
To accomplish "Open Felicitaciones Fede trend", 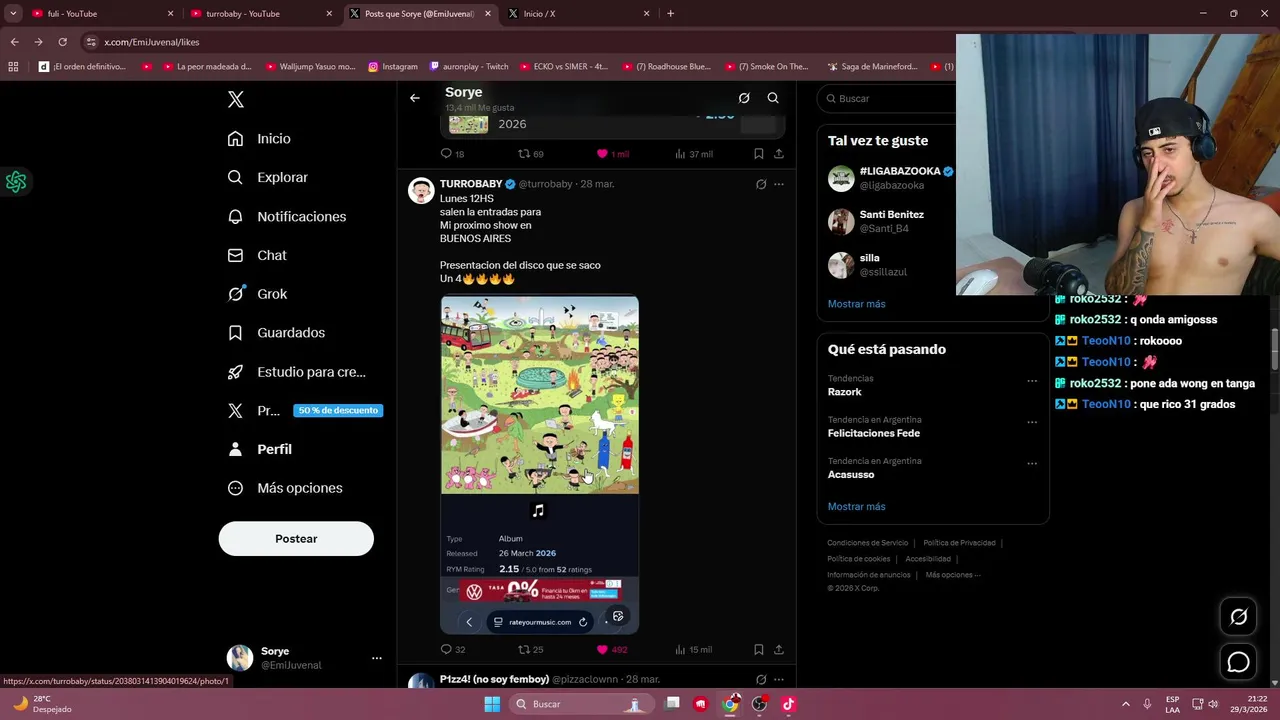I will tap(873, 433).
